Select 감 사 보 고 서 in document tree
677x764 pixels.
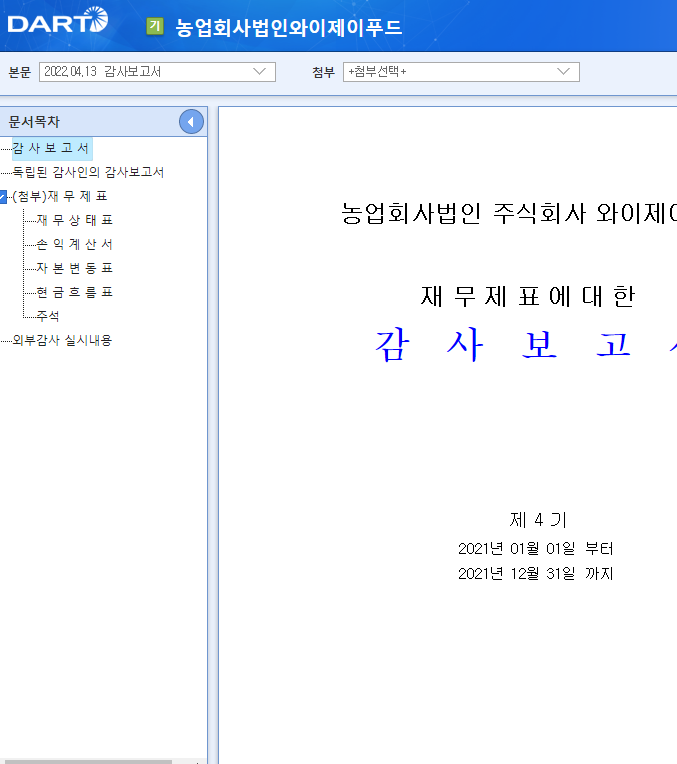(x=51, y=148)
